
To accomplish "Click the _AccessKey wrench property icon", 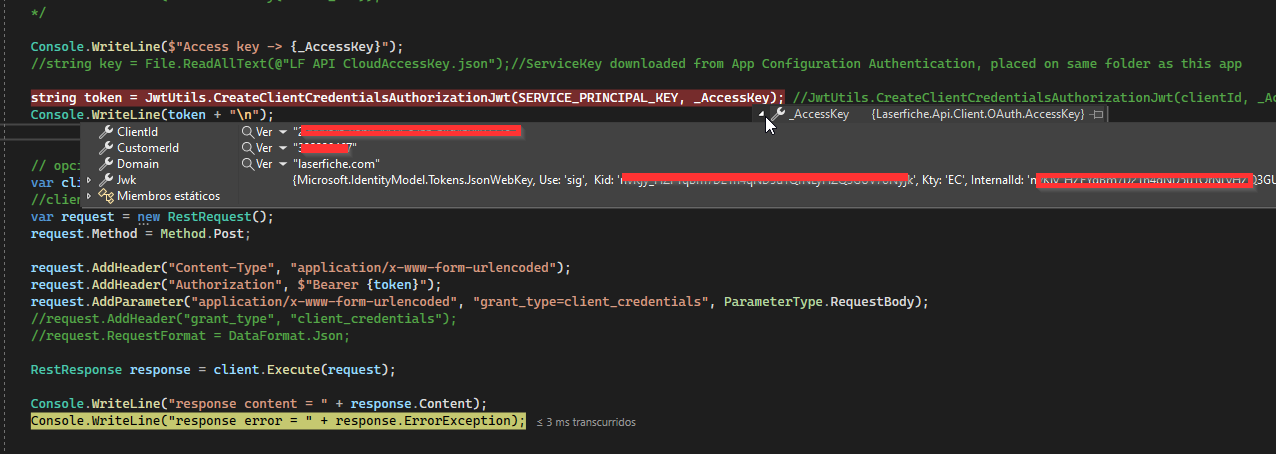I will 778,115.
